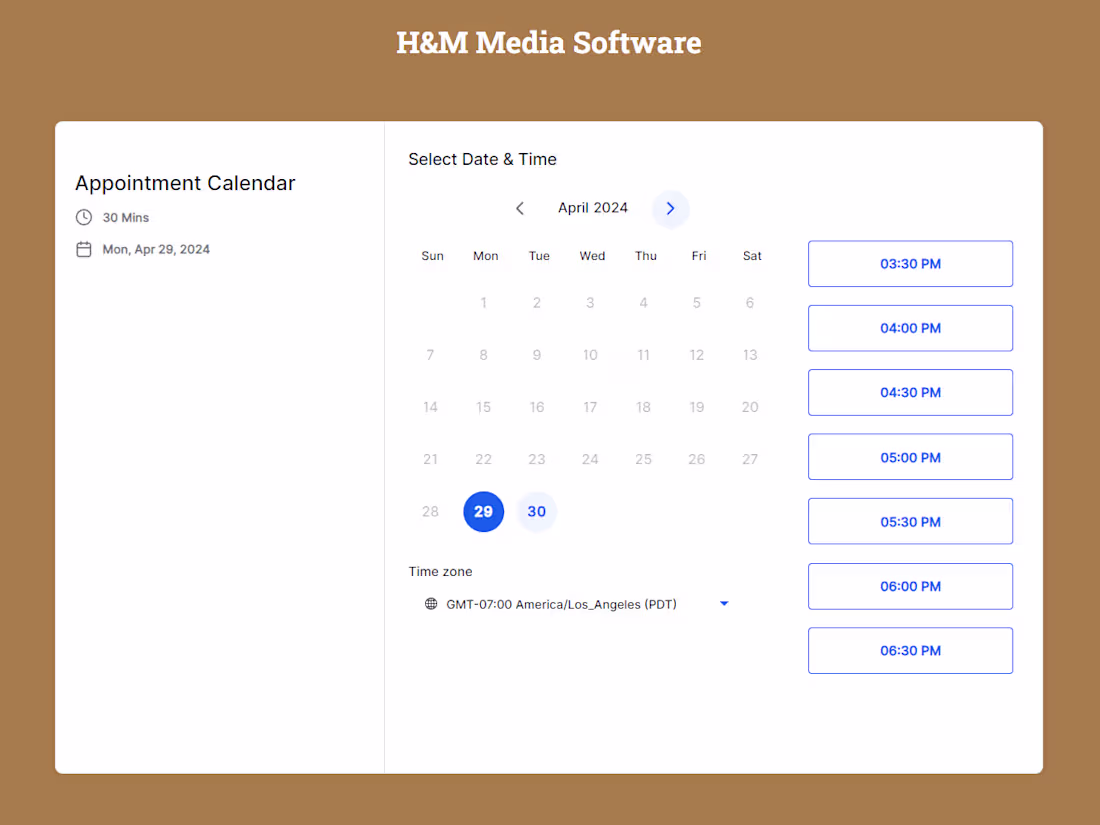Select the highlighted date 29

tap(483, 511)
